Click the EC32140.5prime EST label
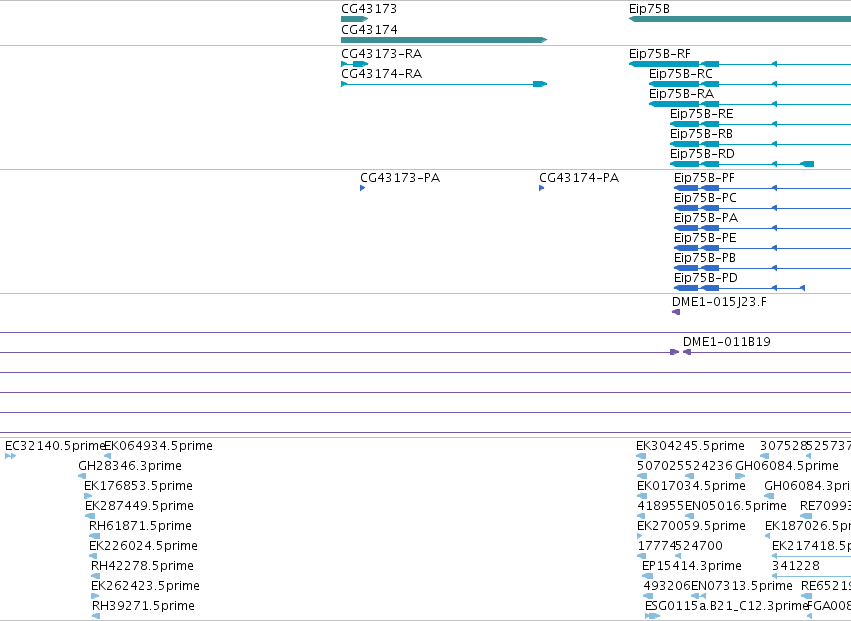 coord(54,446)
